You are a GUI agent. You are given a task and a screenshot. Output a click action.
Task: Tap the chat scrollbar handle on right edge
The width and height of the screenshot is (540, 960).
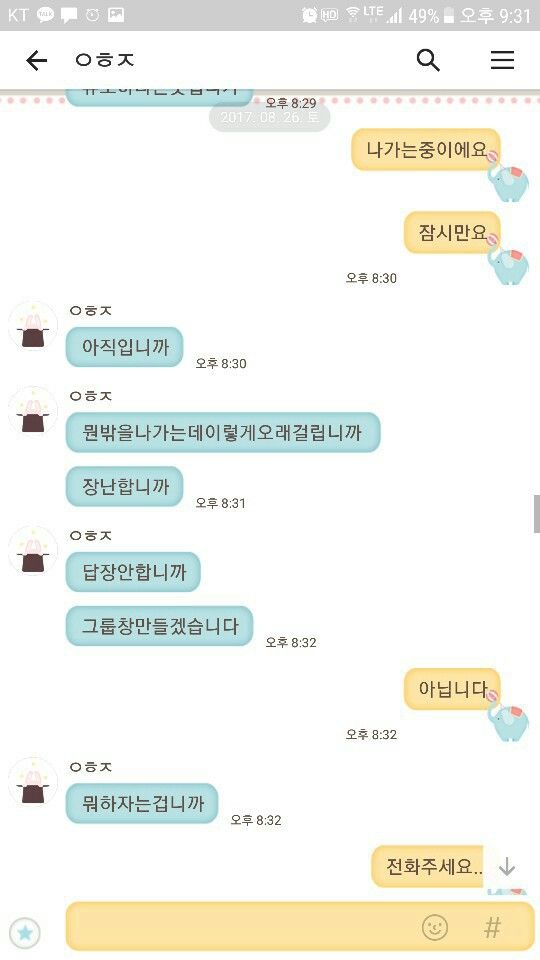(x=536, y=514)
